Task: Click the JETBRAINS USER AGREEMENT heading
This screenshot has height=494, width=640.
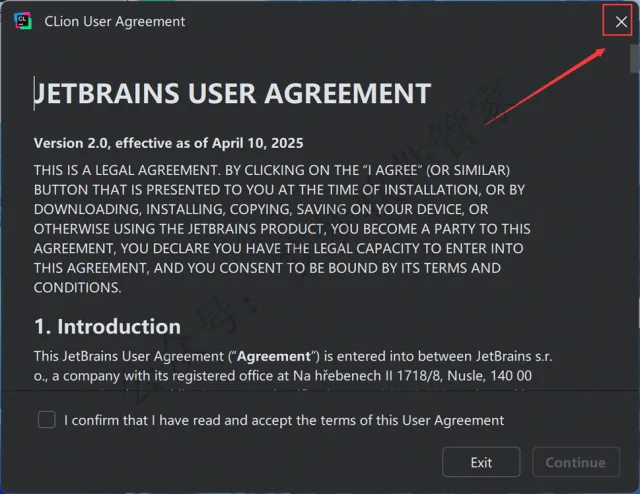Action: pyautogui.click(x=232, y=93)
